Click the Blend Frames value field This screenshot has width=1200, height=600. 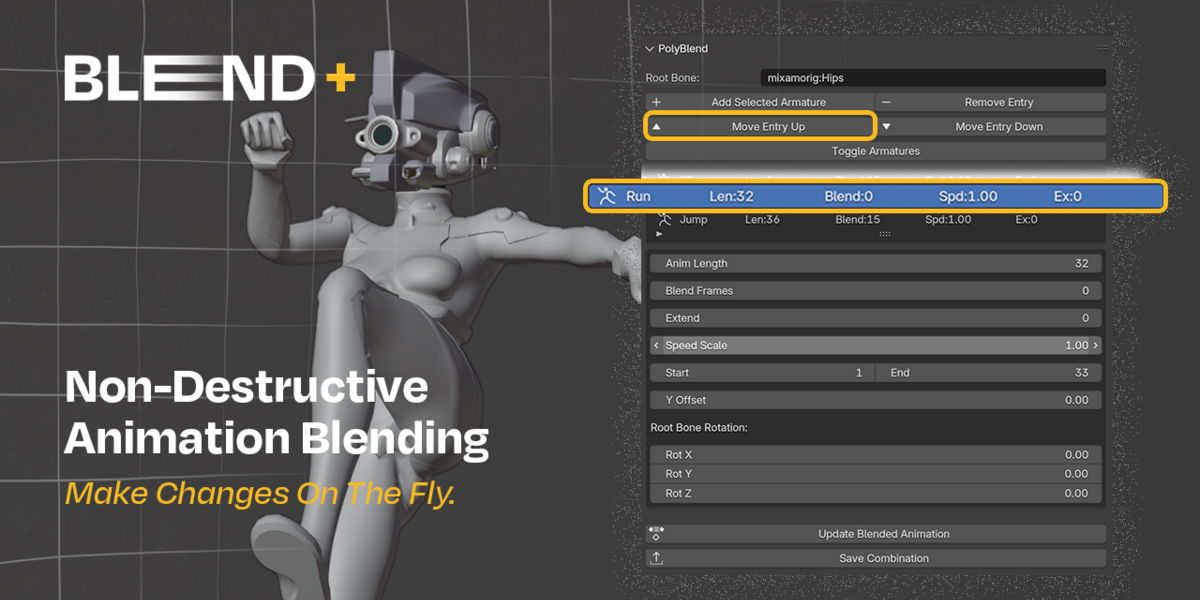pos(875,291)
